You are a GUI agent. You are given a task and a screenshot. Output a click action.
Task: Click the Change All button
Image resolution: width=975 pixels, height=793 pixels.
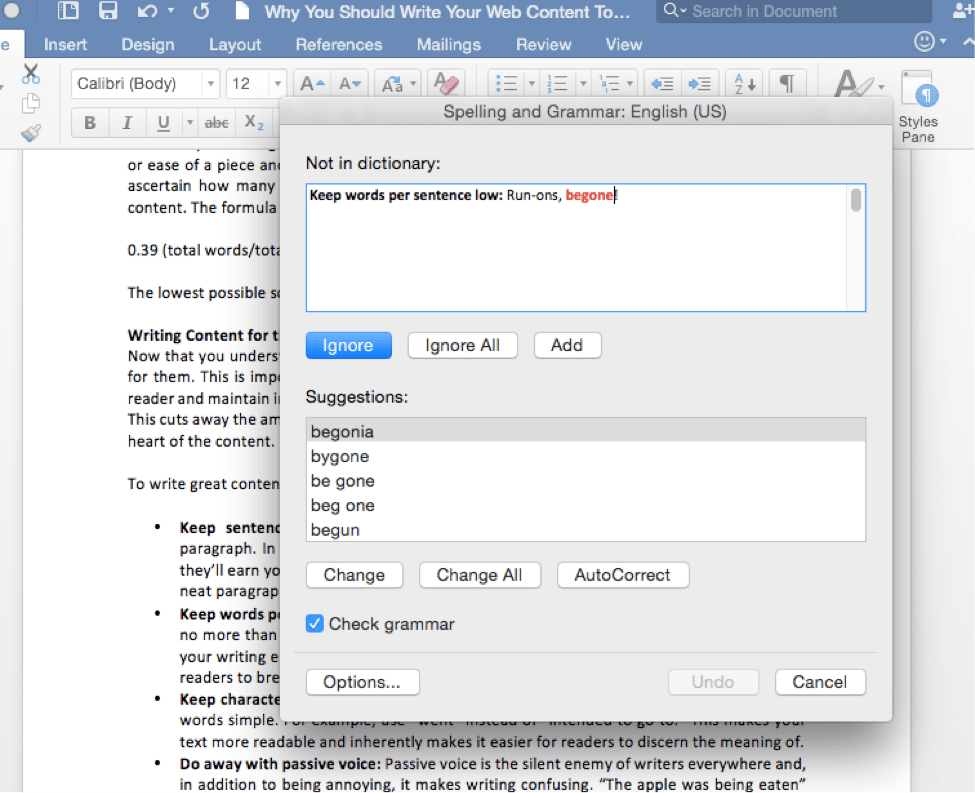pos(480,575)
